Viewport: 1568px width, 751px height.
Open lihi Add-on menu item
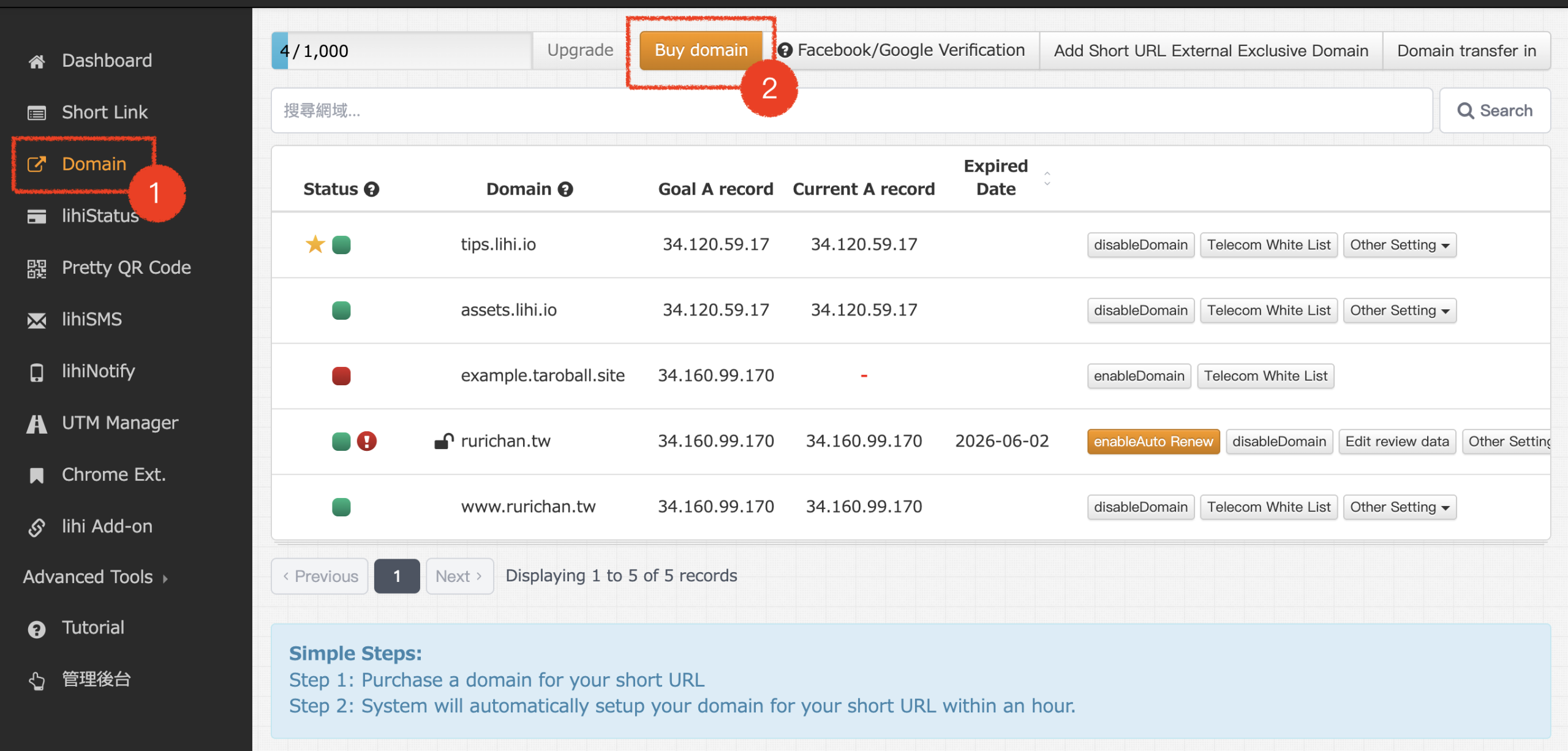tap(107, 527)
